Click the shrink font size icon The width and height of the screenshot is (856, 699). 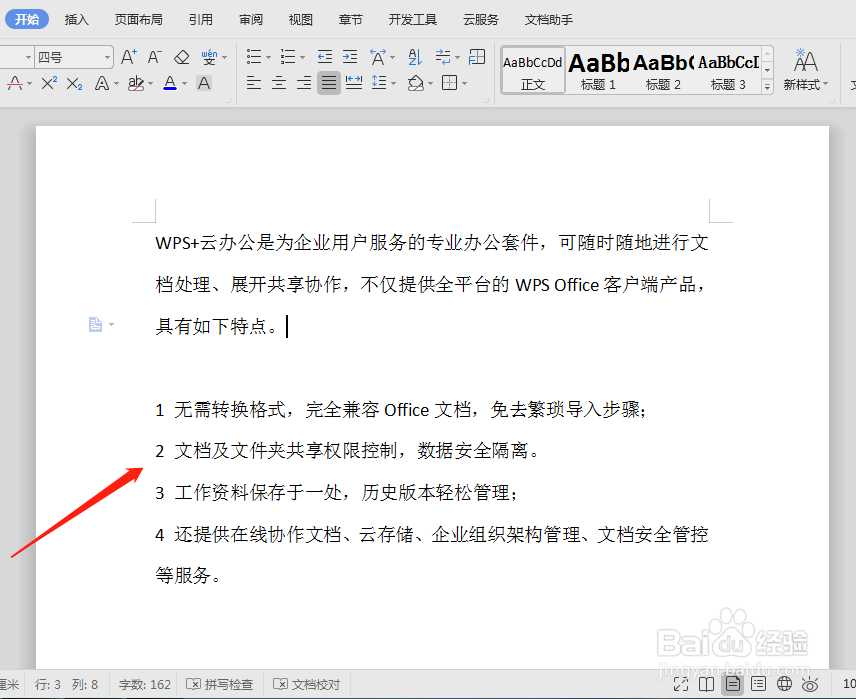(x=154, y=57)
